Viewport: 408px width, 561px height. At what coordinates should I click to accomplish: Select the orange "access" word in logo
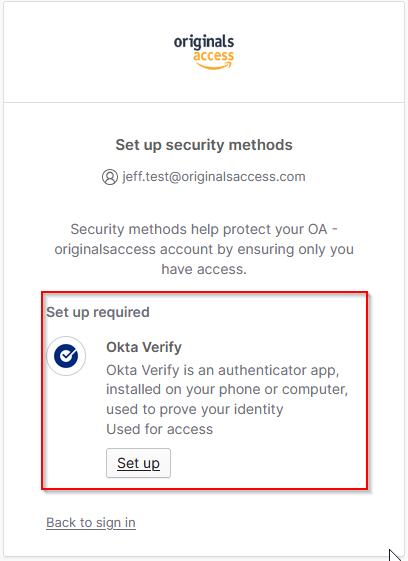click(x=214, y=56)
